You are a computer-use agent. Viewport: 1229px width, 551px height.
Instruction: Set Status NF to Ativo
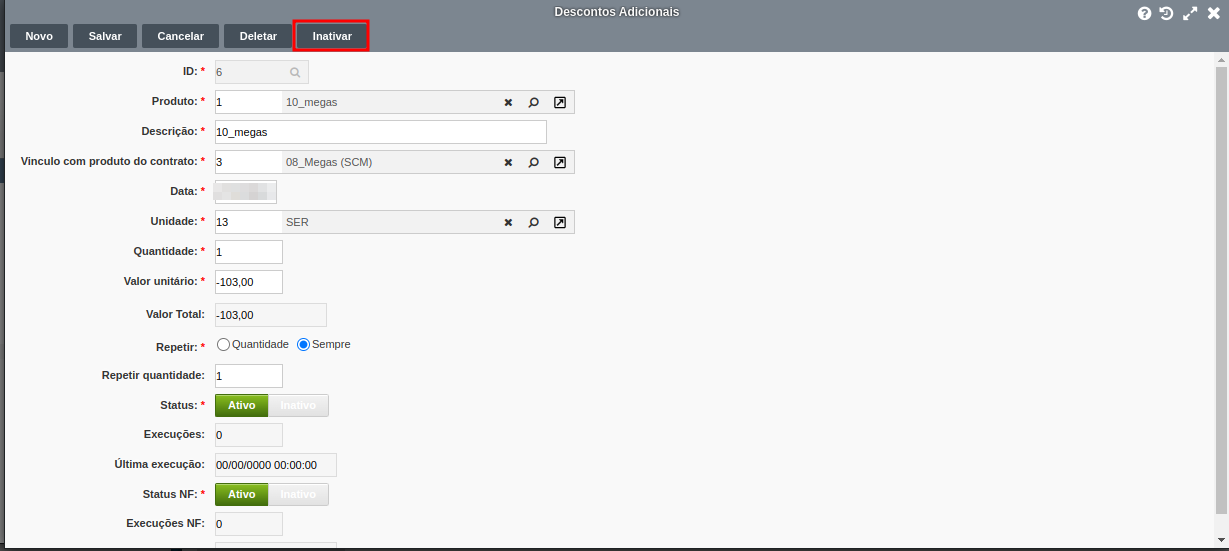pyautogui.click(x=242, y=494)
